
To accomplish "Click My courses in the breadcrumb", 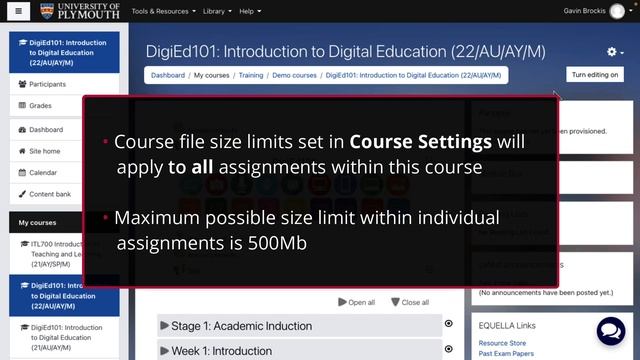I will (x=211, y=75).
